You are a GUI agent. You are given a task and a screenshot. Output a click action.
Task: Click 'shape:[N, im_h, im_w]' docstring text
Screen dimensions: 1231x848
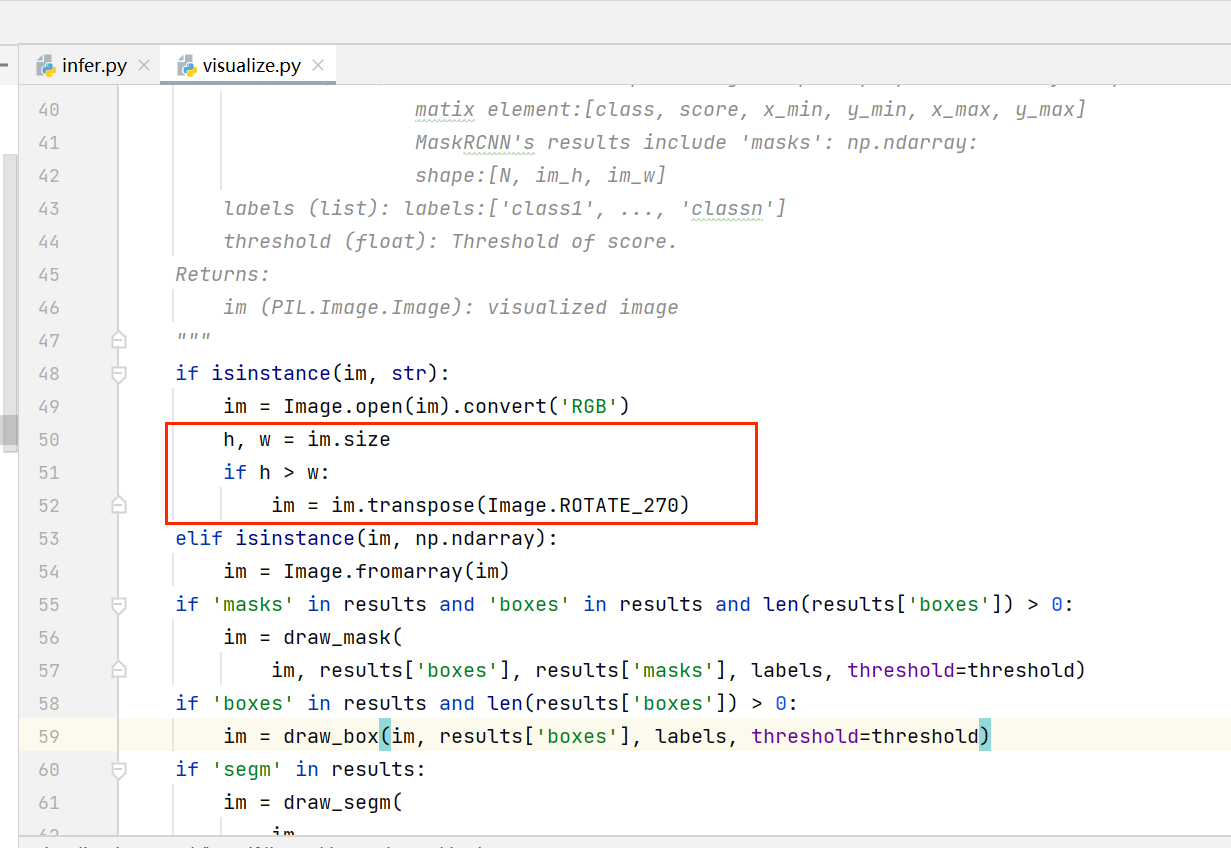[541, 175]
